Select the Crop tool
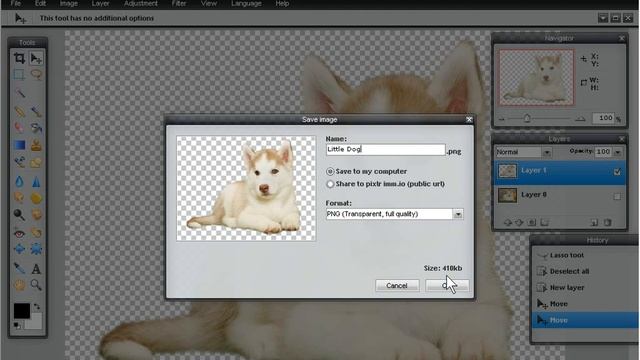Screen dimensions: 640x360 (19, 58)
